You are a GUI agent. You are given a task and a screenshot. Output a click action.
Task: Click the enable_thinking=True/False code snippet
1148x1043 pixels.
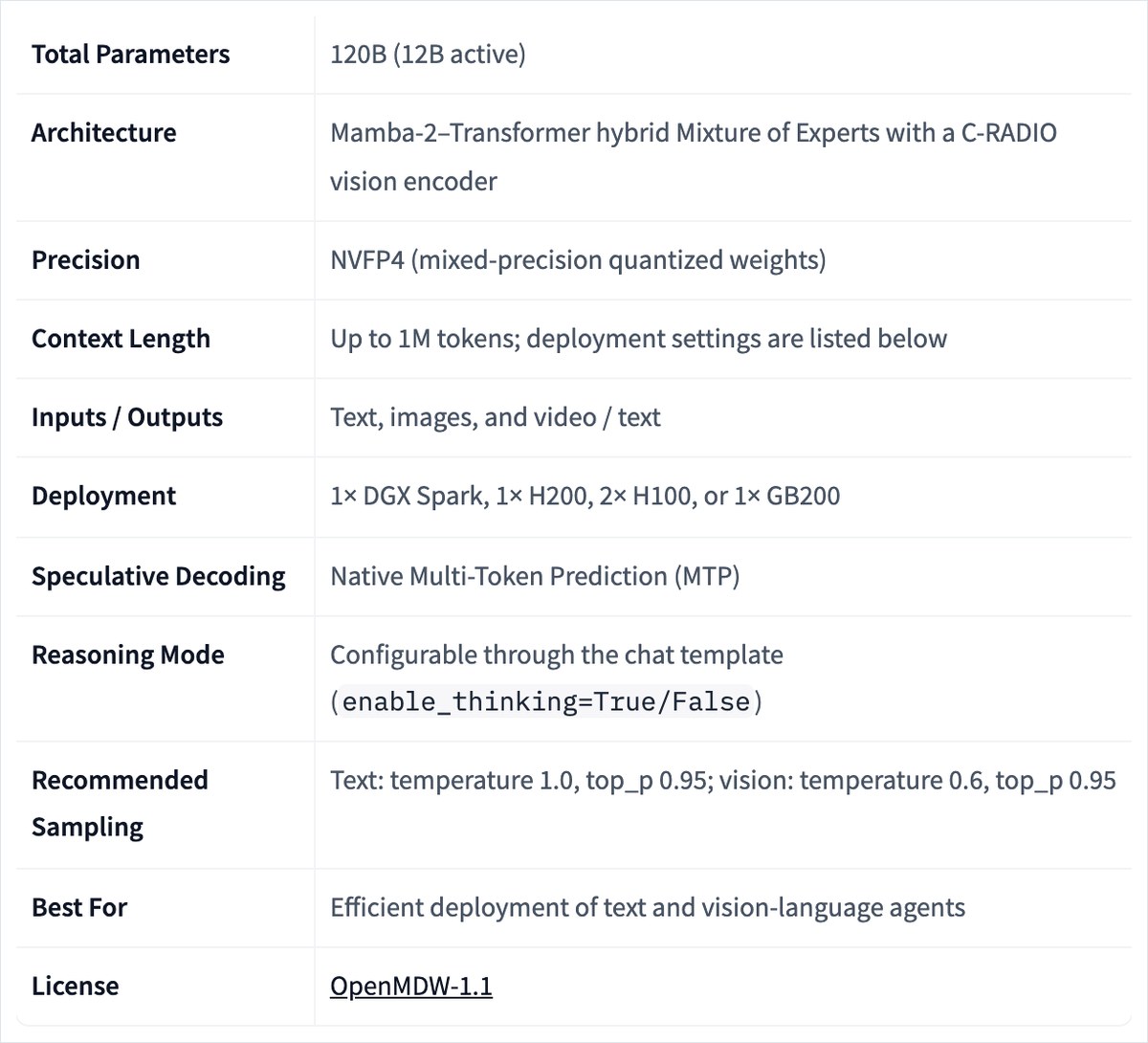546,702
